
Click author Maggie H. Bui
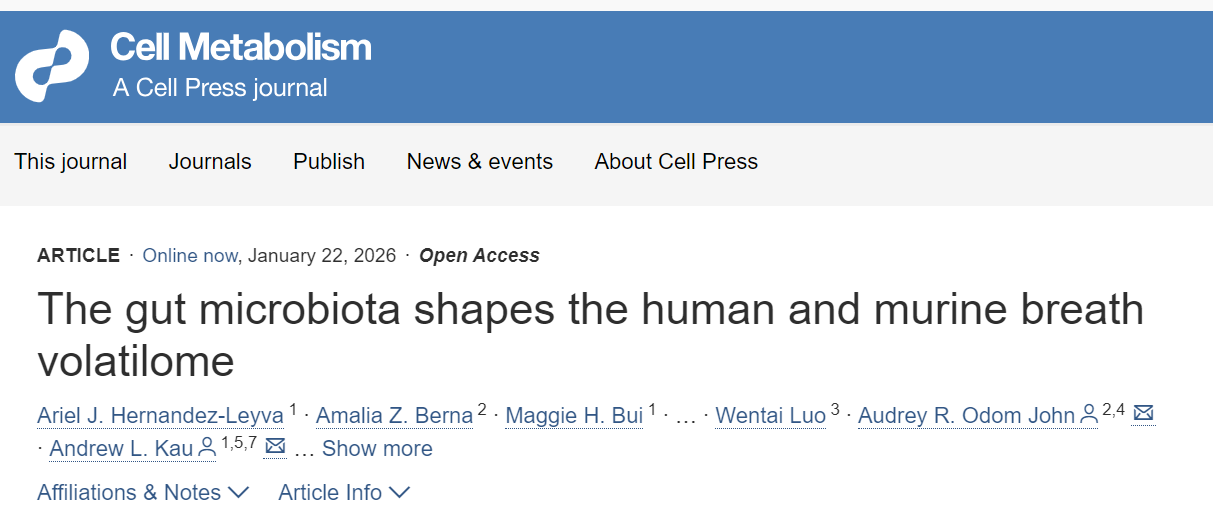[574, 415]
